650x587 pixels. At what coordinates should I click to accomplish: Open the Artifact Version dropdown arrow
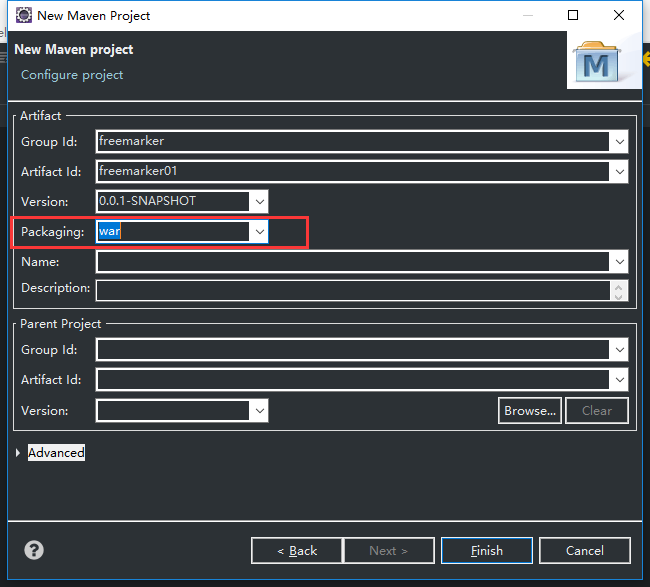(260, 201)
